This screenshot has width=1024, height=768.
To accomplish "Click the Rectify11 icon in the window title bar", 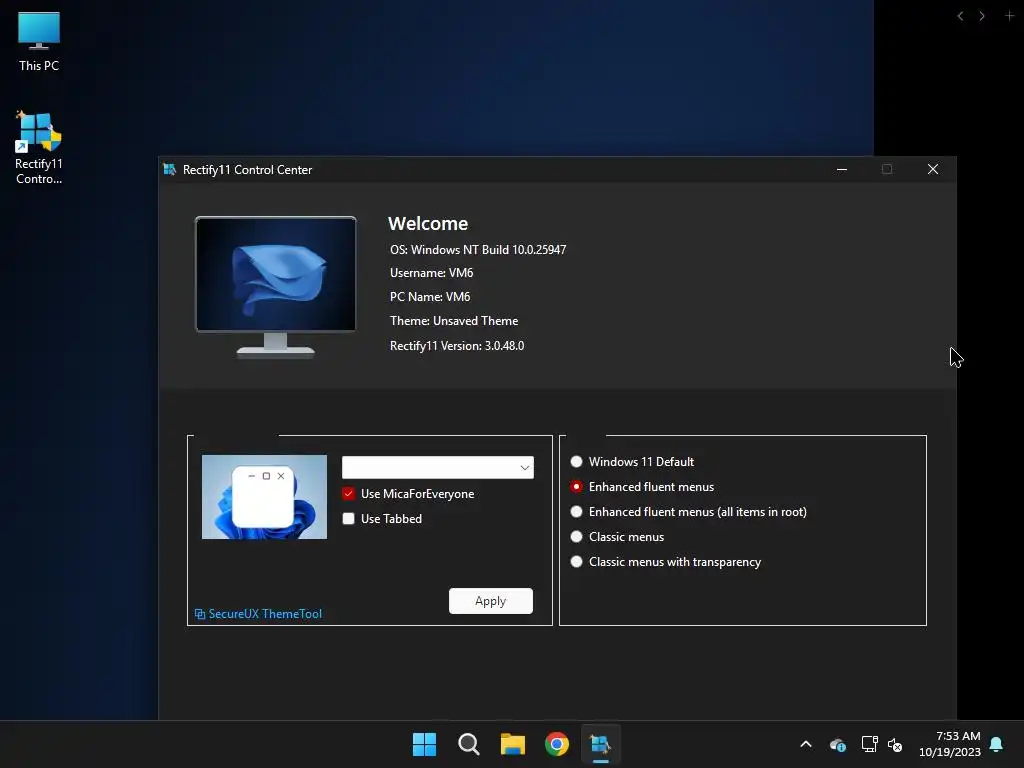I will (x=170, y=170).
